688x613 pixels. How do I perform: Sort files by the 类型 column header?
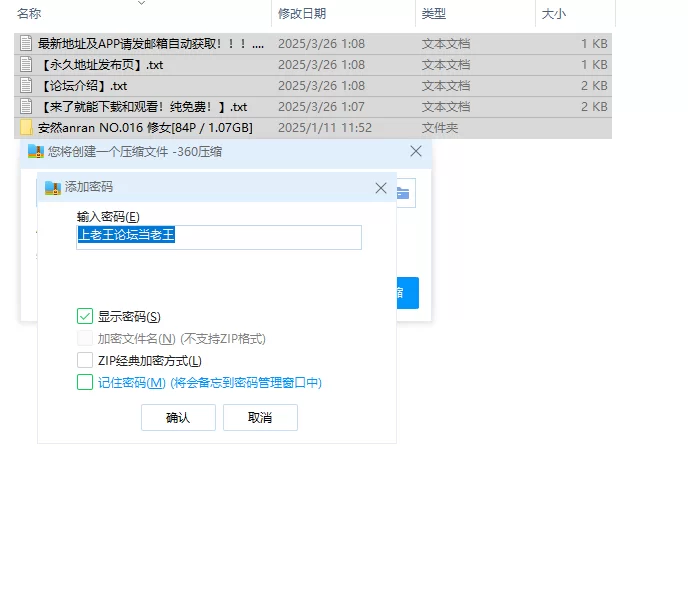[434, 14]
